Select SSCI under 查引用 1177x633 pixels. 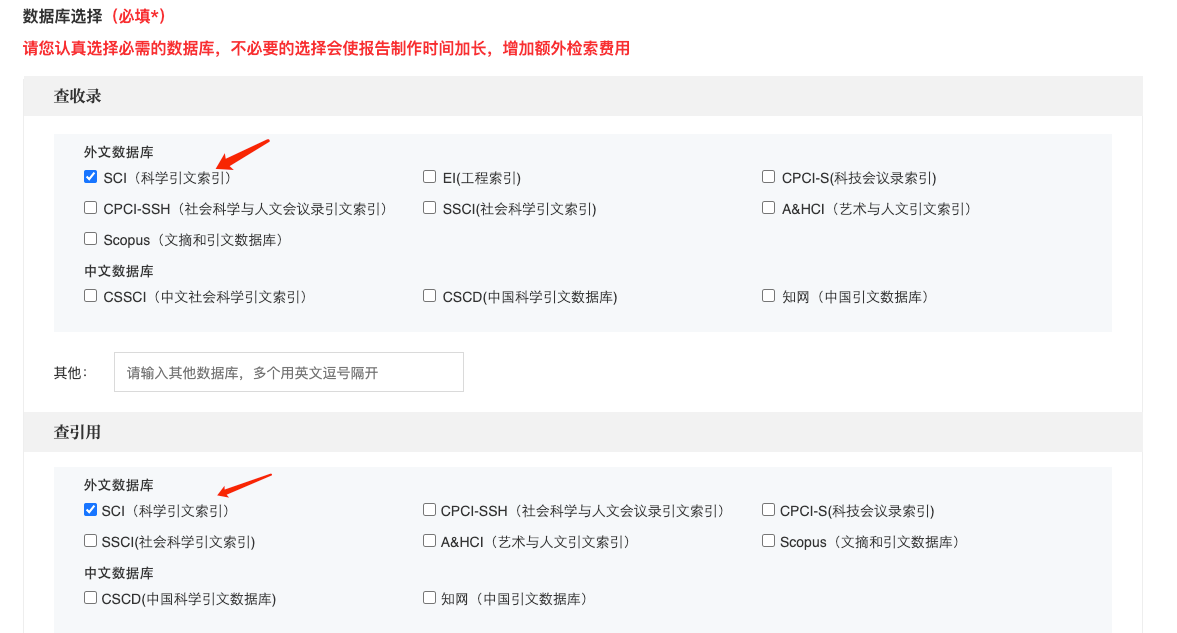(x=89, y=541)
